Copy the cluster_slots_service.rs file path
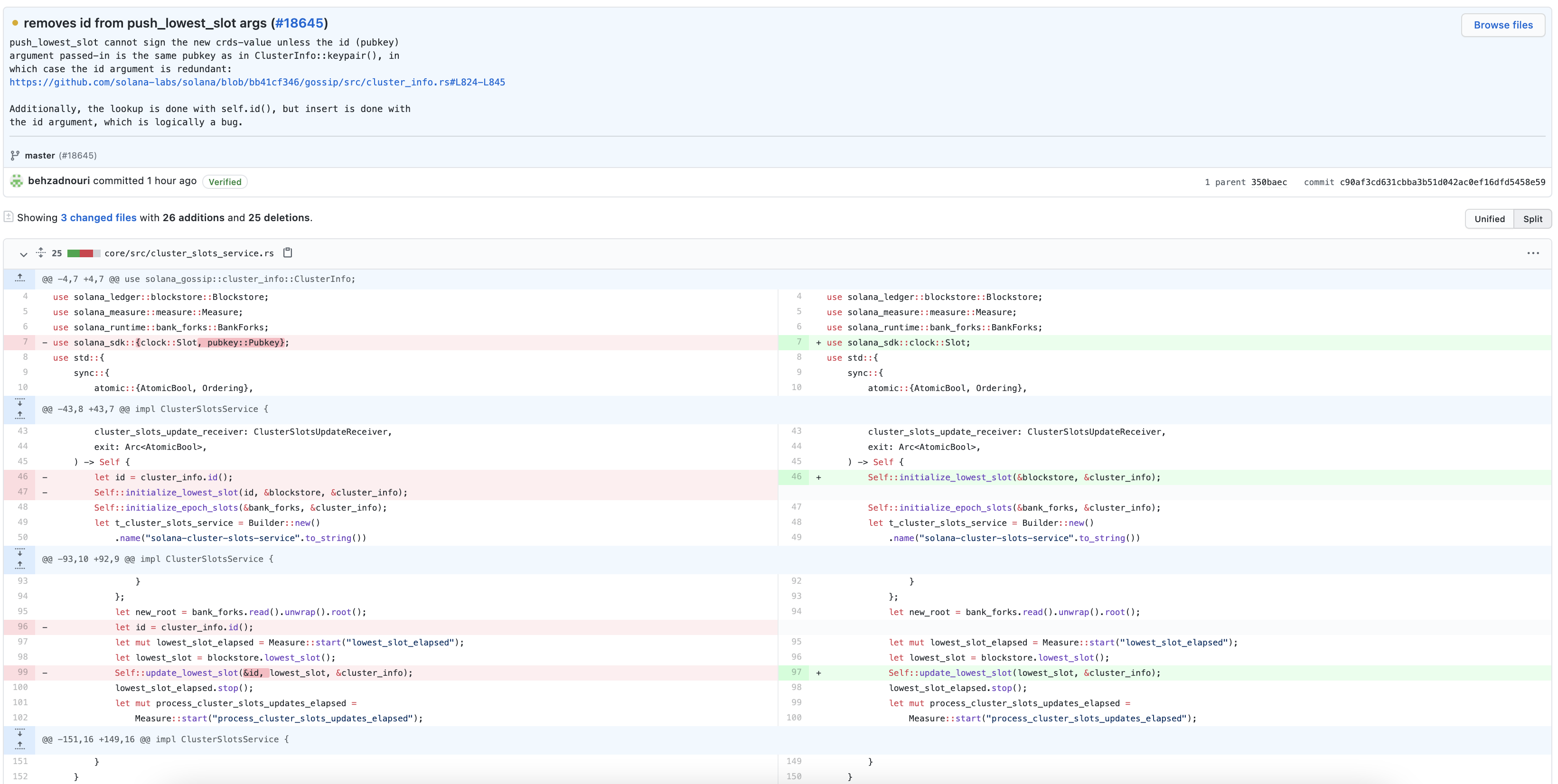 (x=288, y=252)
